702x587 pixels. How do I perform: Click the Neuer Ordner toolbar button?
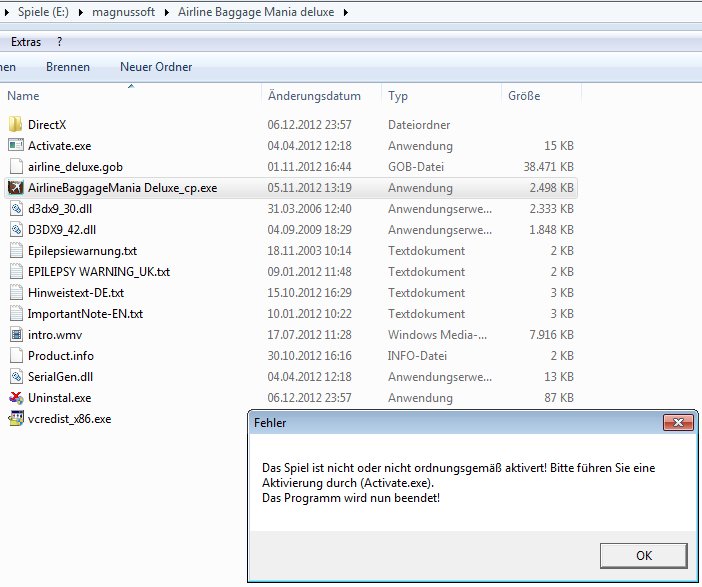pos(156,67)
